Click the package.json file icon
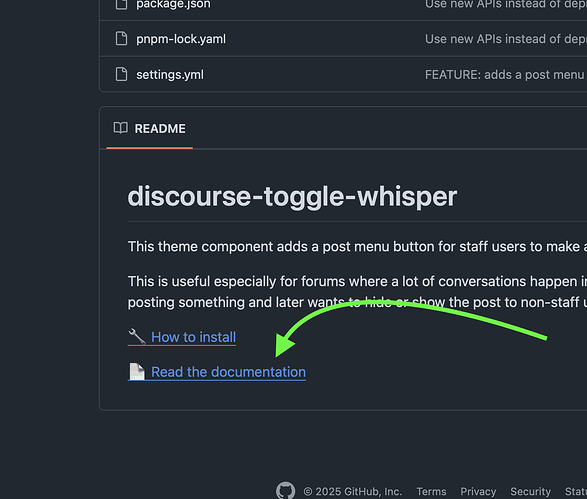587x499 pixels. 121,4
